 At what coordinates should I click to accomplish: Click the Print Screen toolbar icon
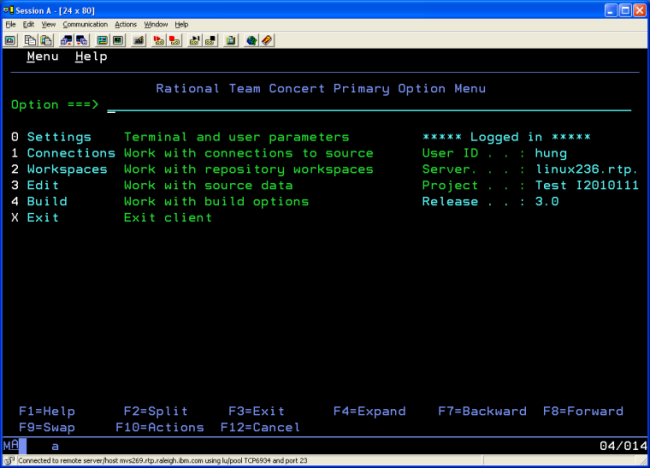coord(10,40)
